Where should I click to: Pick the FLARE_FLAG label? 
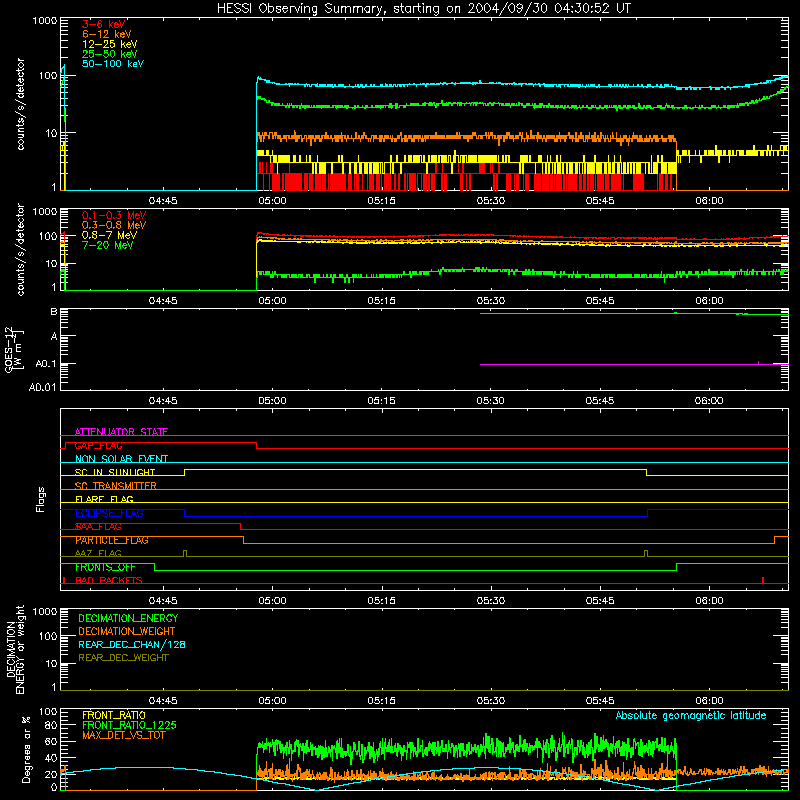tap(104, 499)
